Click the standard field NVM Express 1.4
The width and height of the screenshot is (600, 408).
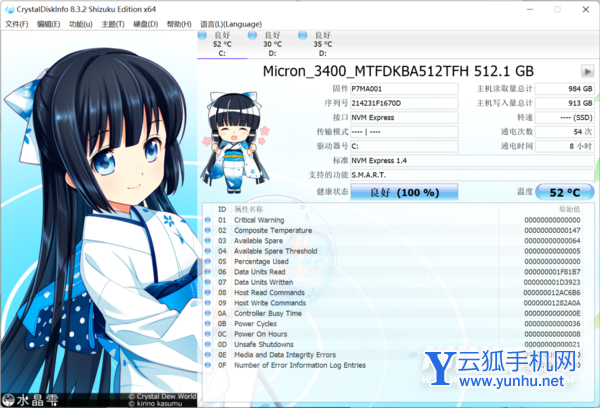473,160
